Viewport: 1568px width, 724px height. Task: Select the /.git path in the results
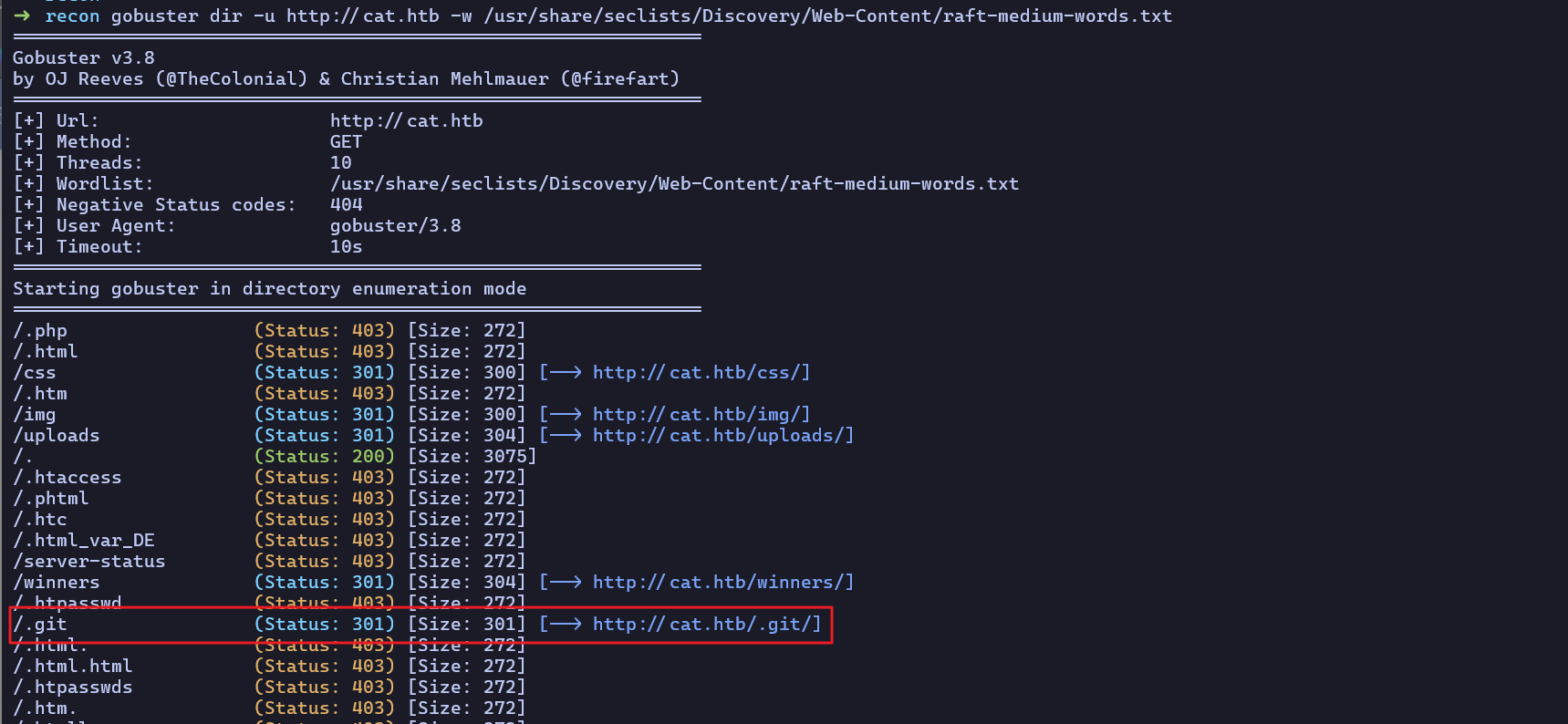[40, 624]
